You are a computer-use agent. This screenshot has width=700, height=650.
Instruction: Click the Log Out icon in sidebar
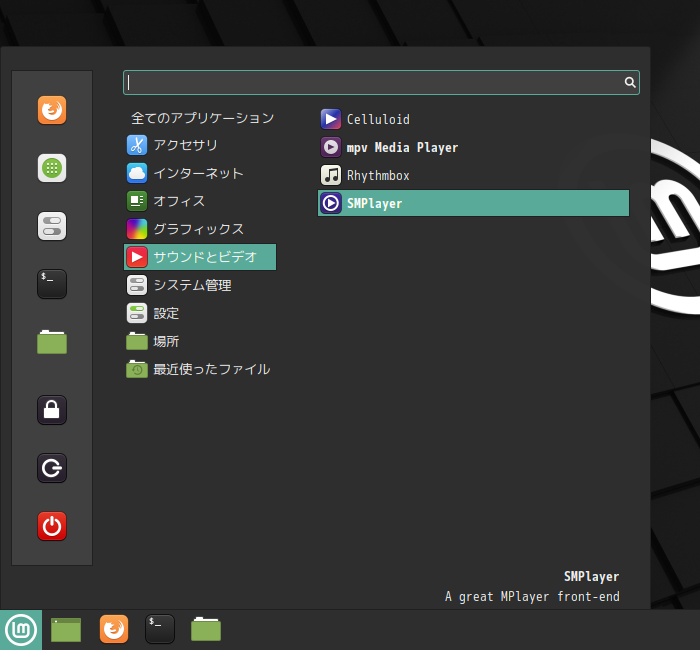point(52,468)
